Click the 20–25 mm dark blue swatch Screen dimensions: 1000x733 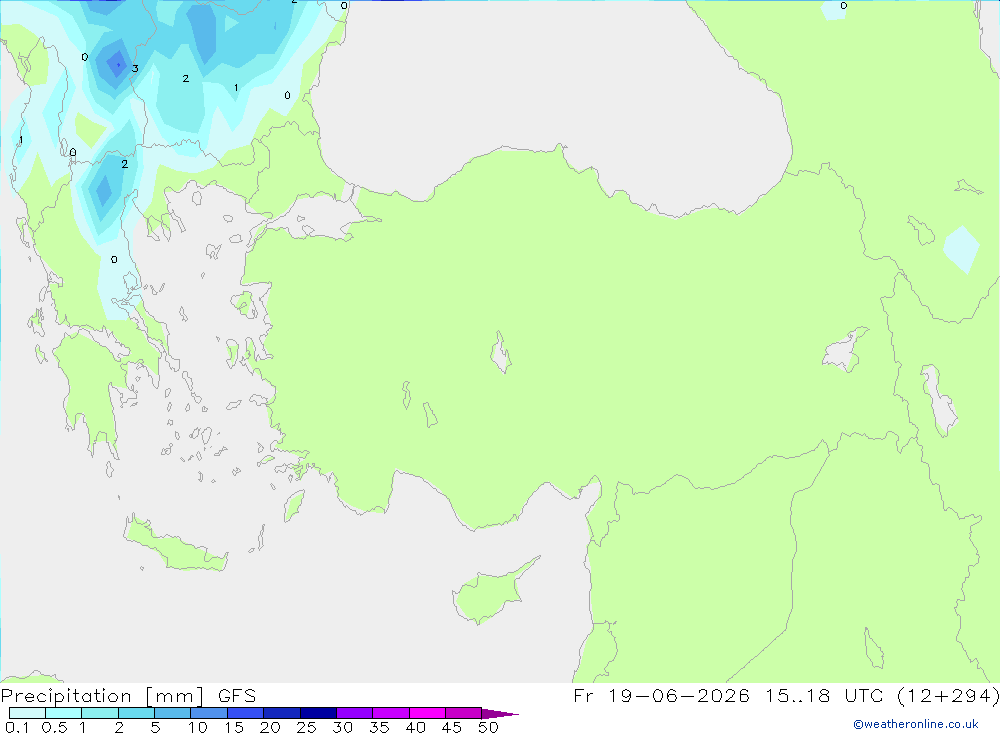point(282,713)
